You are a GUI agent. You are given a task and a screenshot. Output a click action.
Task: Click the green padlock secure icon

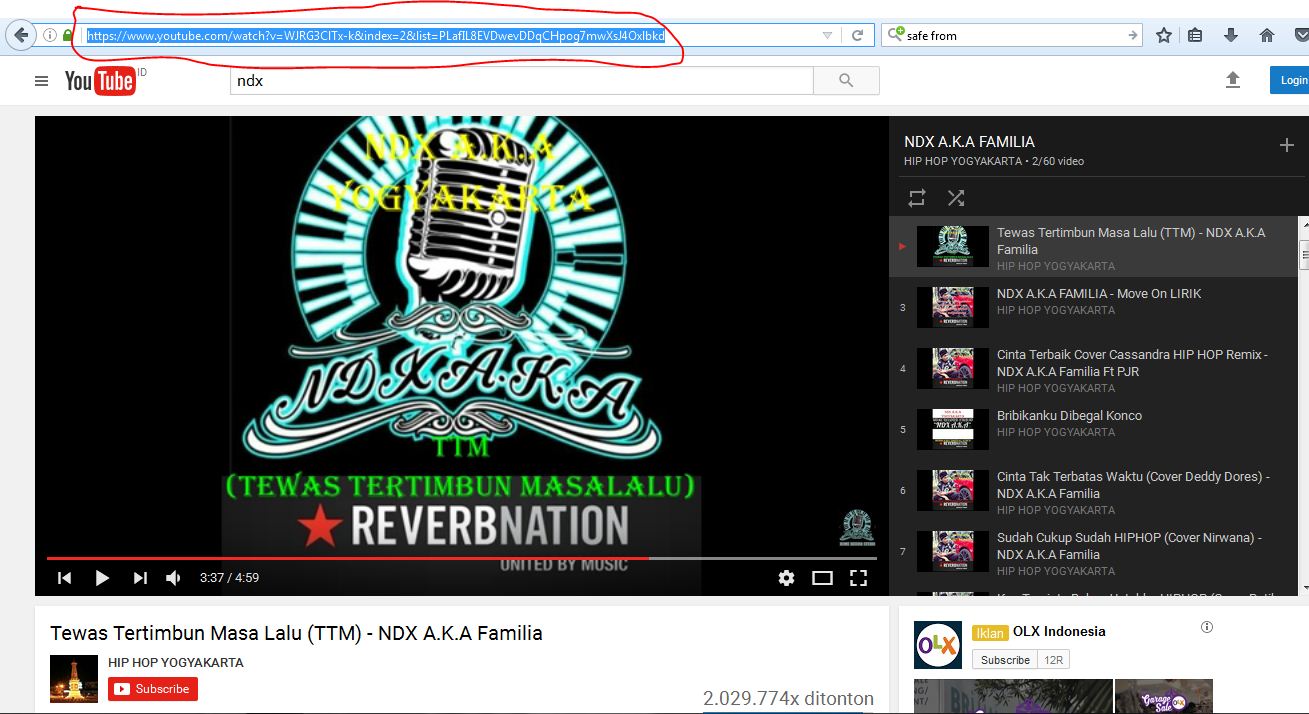[x=68, y=35]
